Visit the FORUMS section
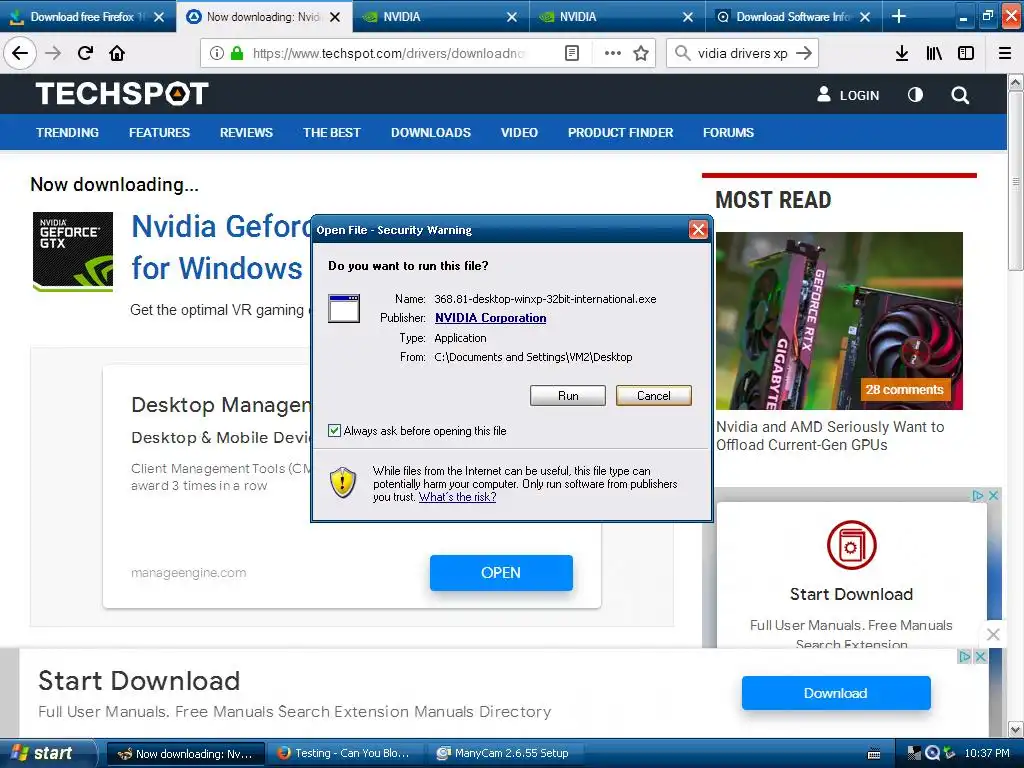1024x768 pixels. click(728, 133)
